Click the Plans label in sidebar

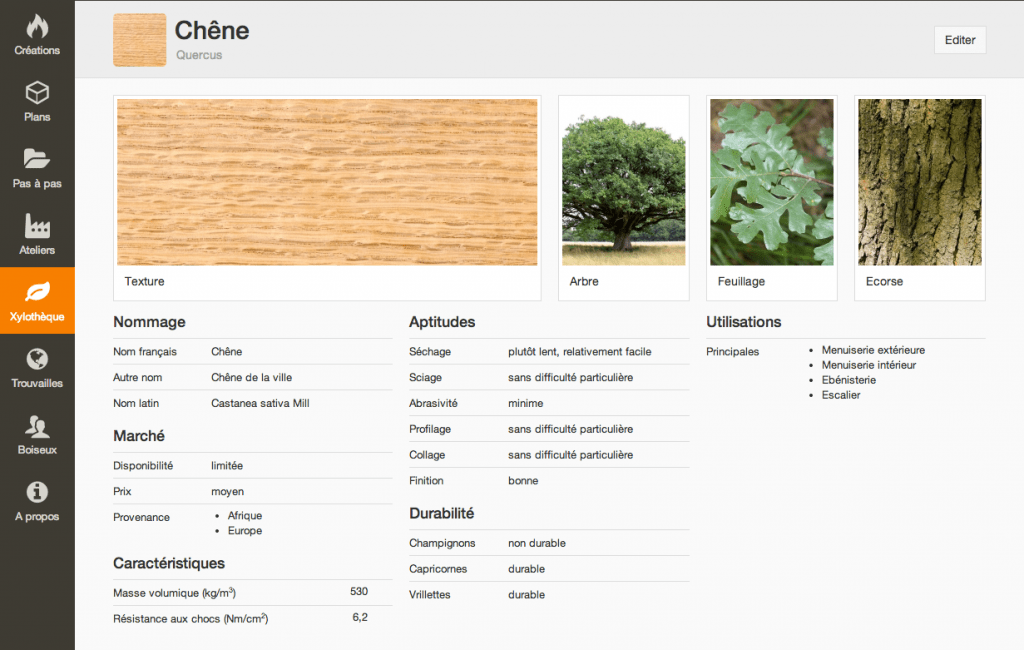[x=37, y=117]
